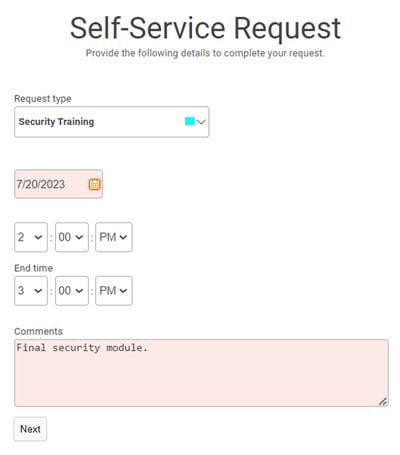The image size is (400, 455).
Task: Open the start hour dropdown showing 2
Action: pos(31,237)
